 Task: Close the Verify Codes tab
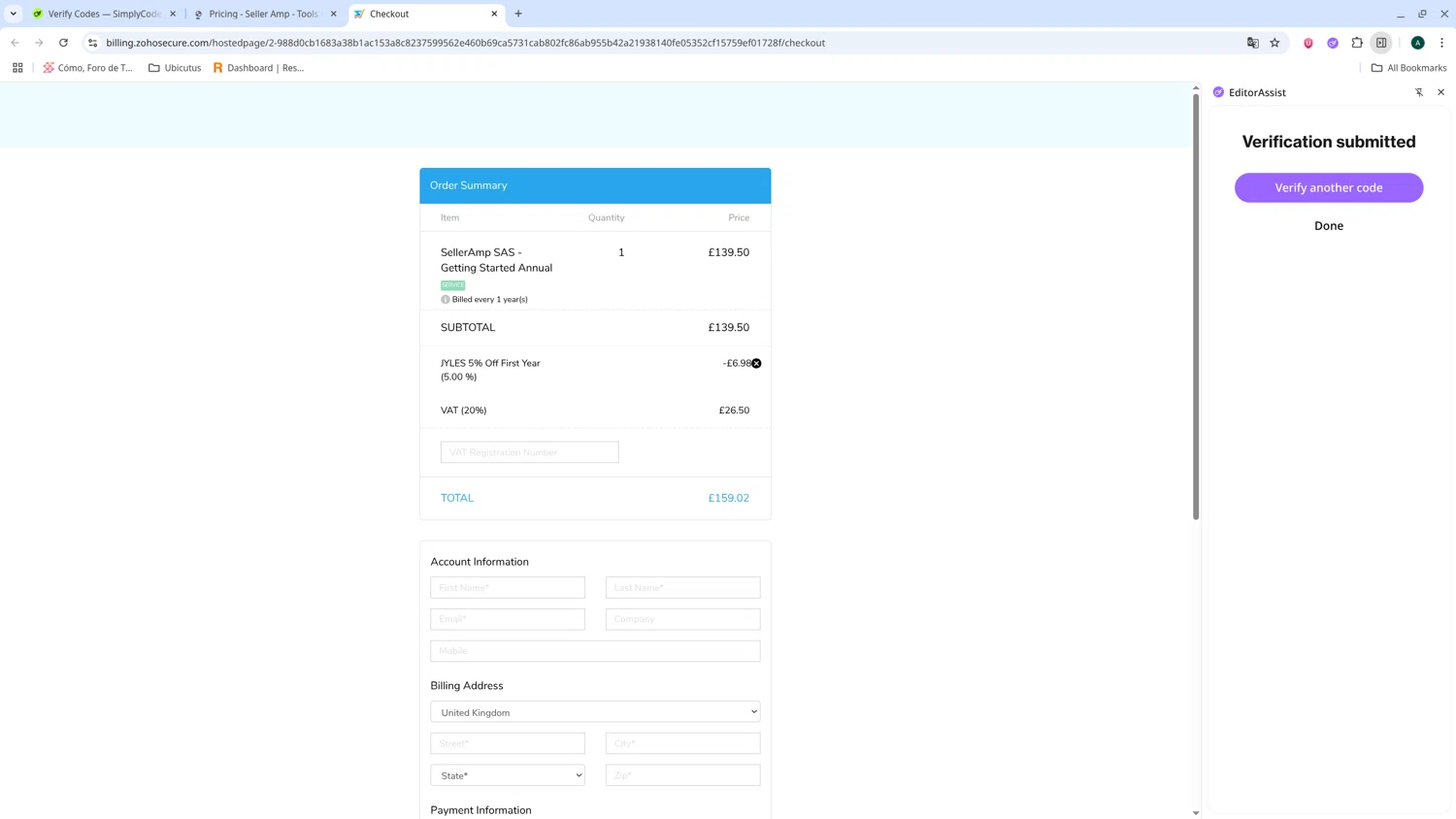173,14
